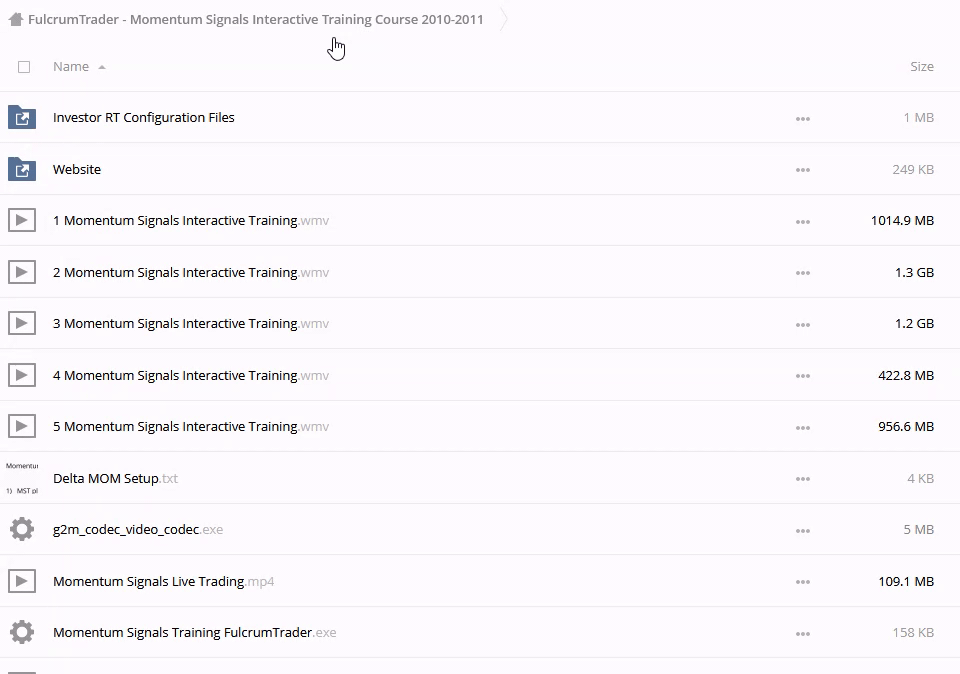Screen dimensions: 960x674
Task: Tick the select-all checkbox in header
Action: [24, 67]
